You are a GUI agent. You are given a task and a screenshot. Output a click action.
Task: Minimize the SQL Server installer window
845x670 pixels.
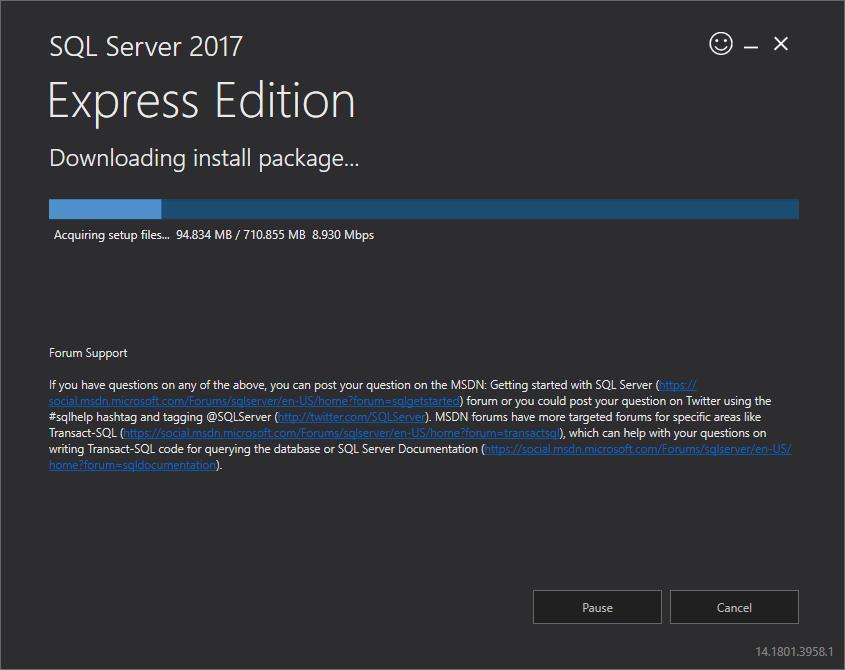(751, 47)
